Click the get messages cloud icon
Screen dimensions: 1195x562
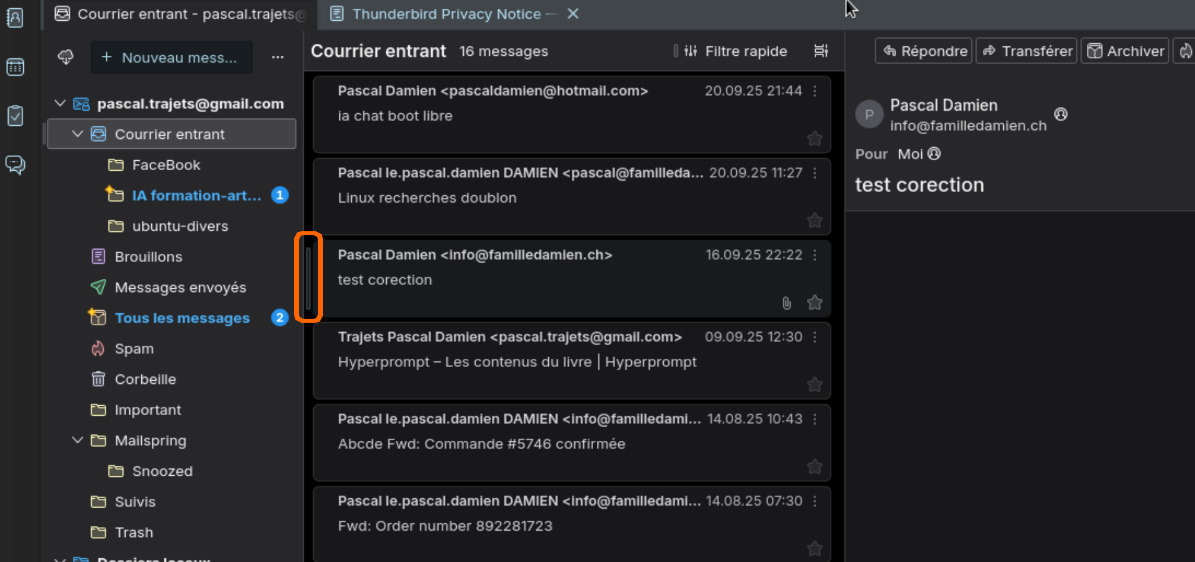66,58
